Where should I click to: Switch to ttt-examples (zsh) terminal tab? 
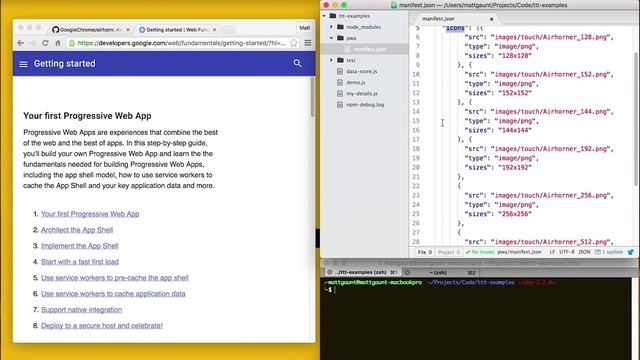(x=363, y=272)
